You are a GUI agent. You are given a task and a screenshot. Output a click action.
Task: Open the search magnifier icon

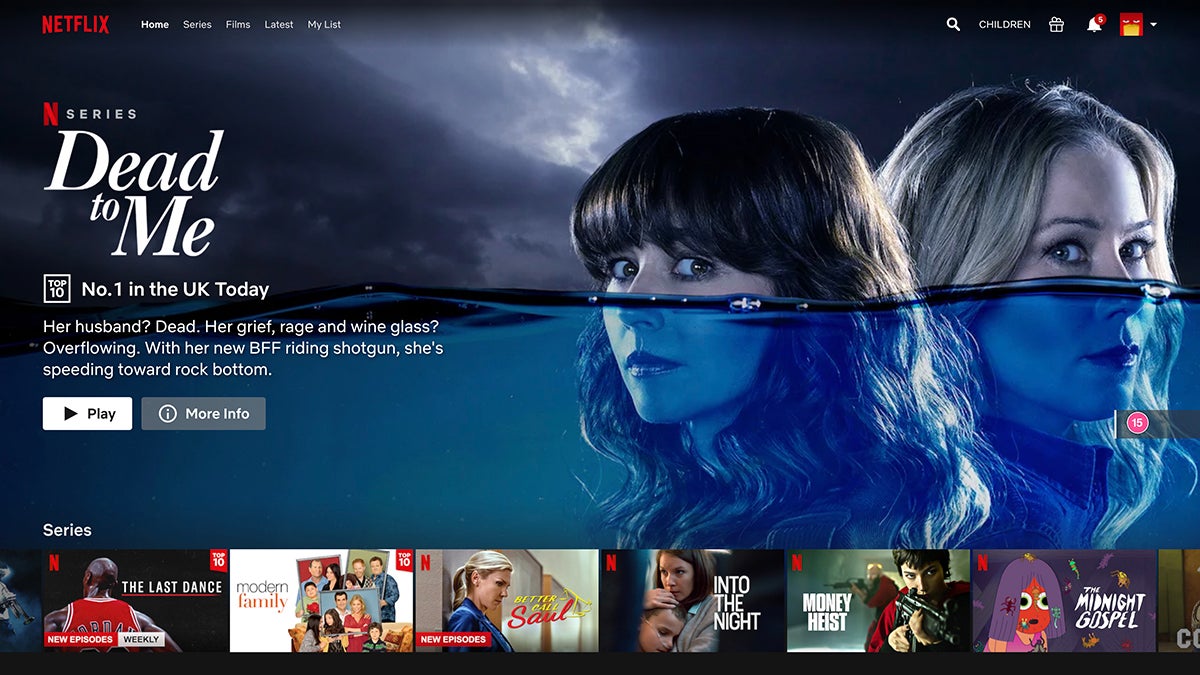point(953,24)
